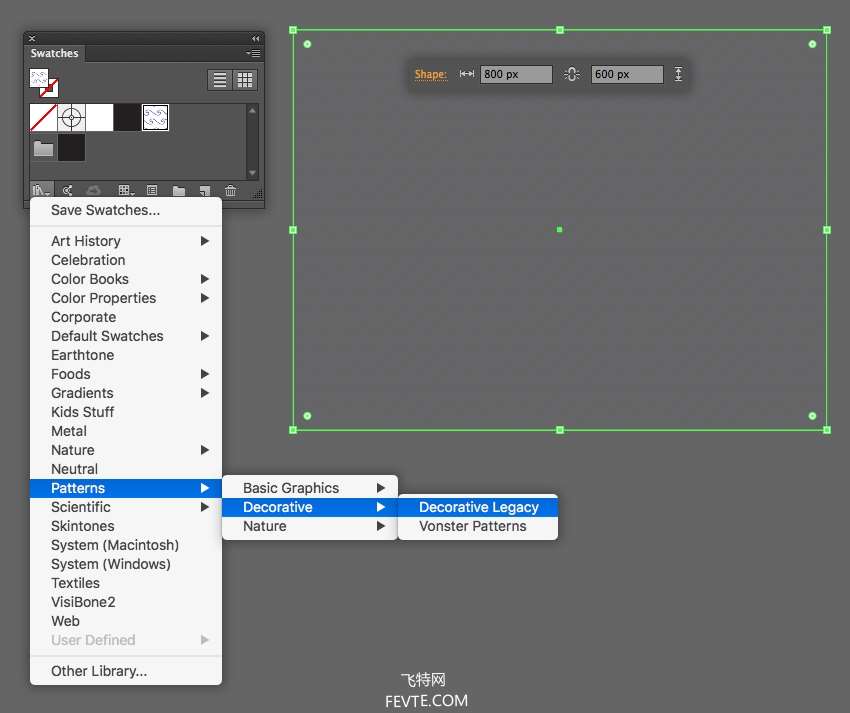
Task: Choose System (Macintosh) library
Action: click(126, 545)
